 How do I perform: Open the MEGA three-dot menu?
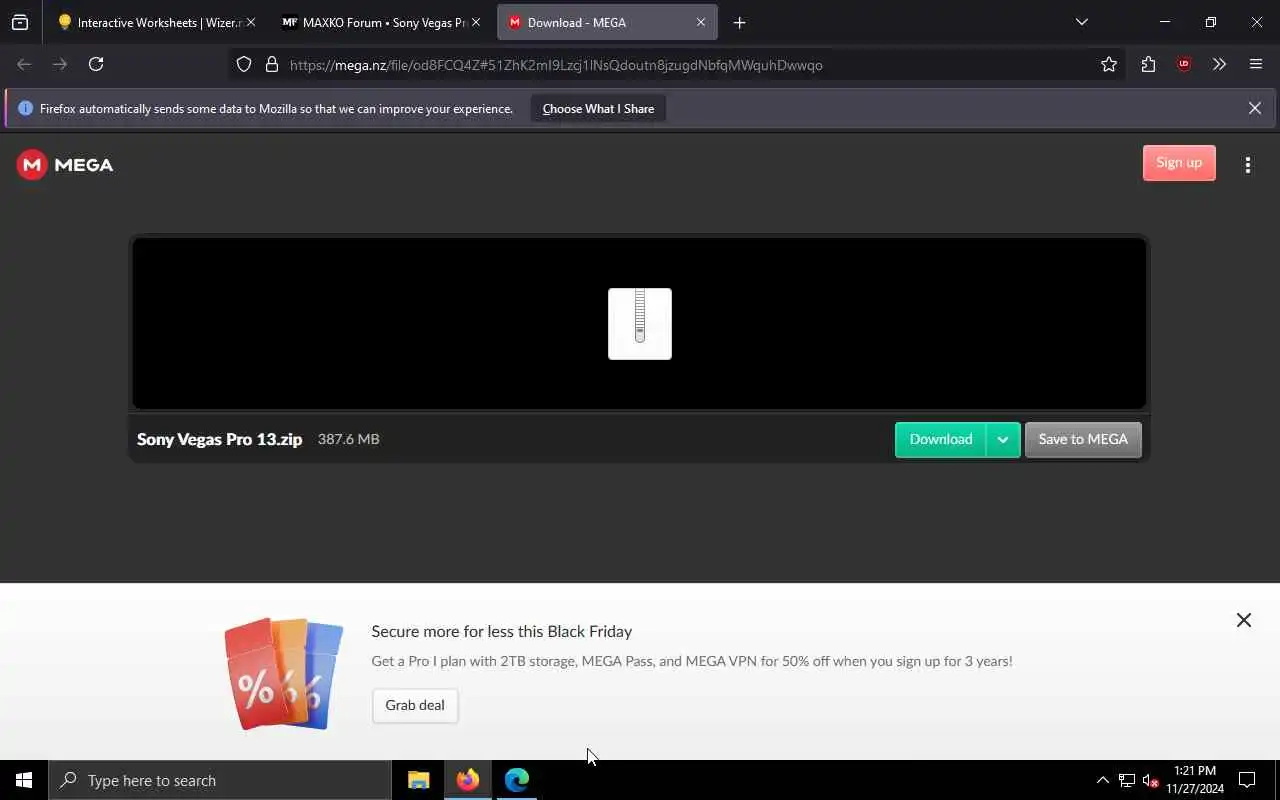(1247, 165)
